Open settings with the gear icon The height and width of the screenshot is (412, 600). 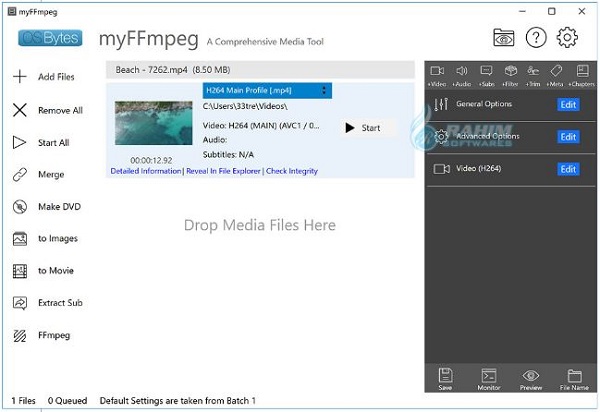(567, 37)
